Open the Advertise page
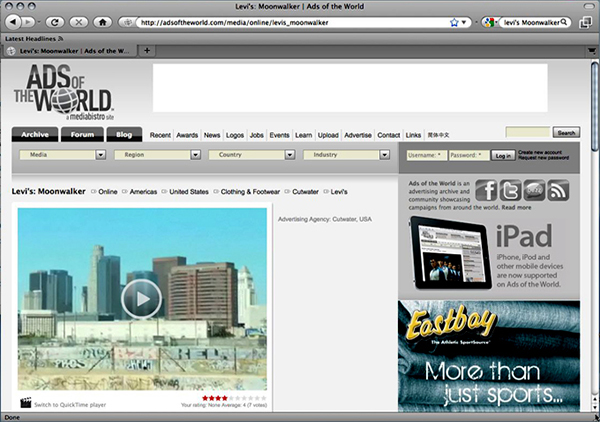 (x=358, y=135)
